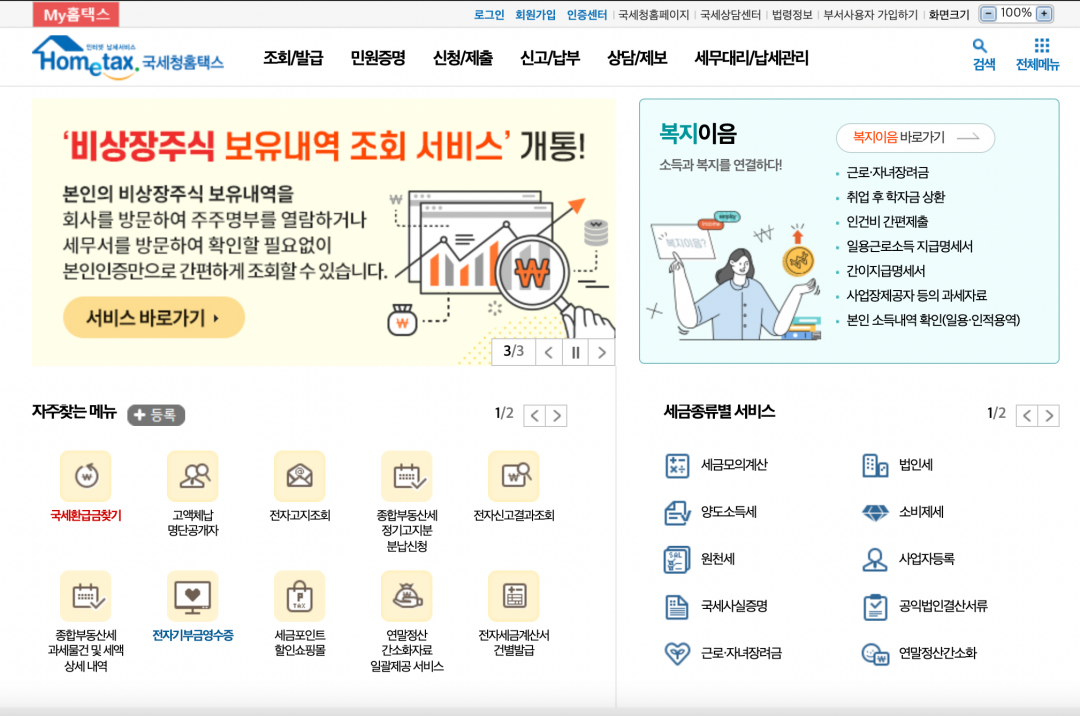The height and width of the screenshot is (716, 1080).
Task: Open 부서사용자 가입하기 link
Action: (x=871, y=14)
